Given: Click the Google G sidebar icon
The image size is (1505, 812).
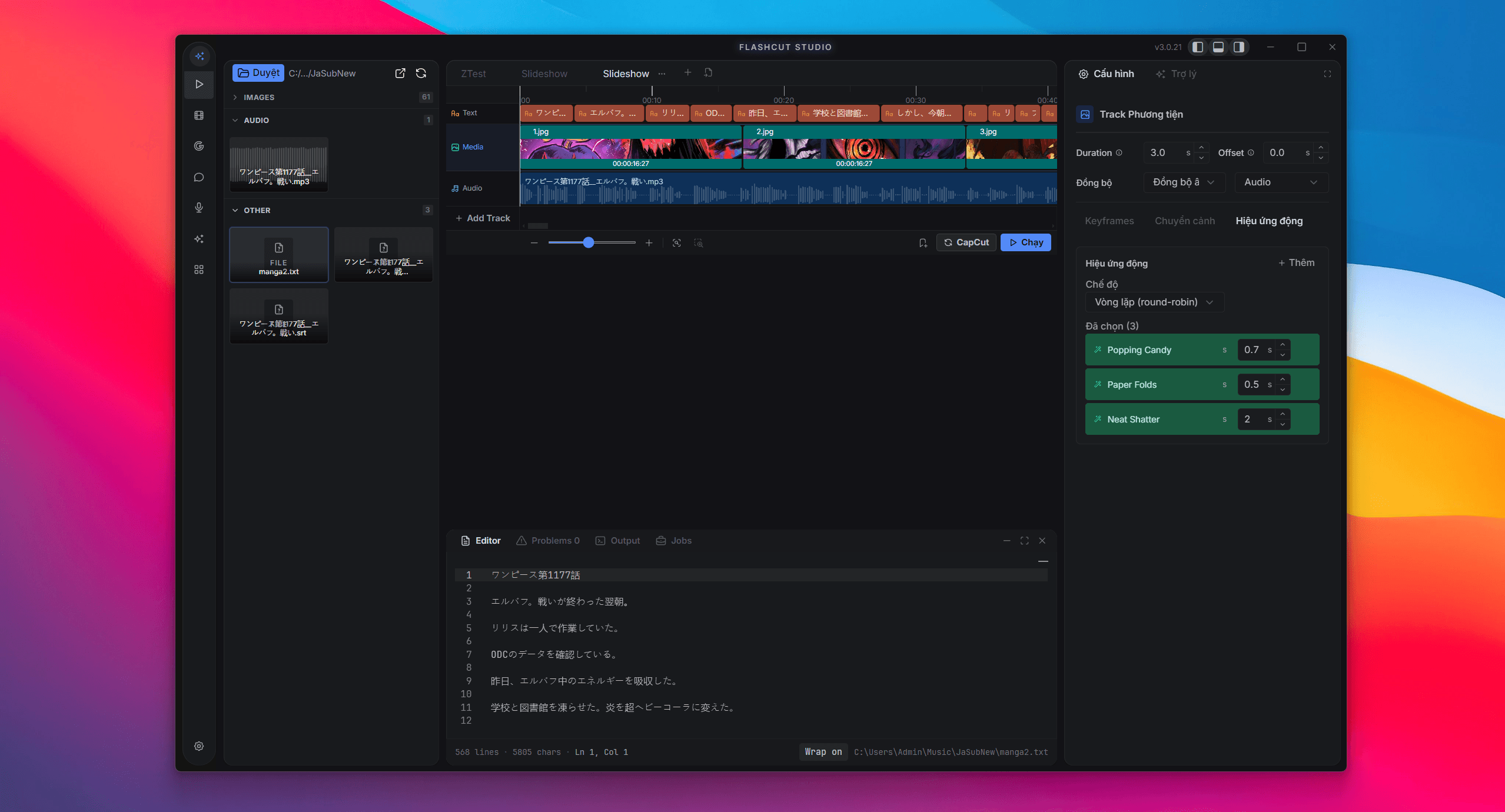Looking at the screenshot, I should pyautogui.click(x=200, y=146).
